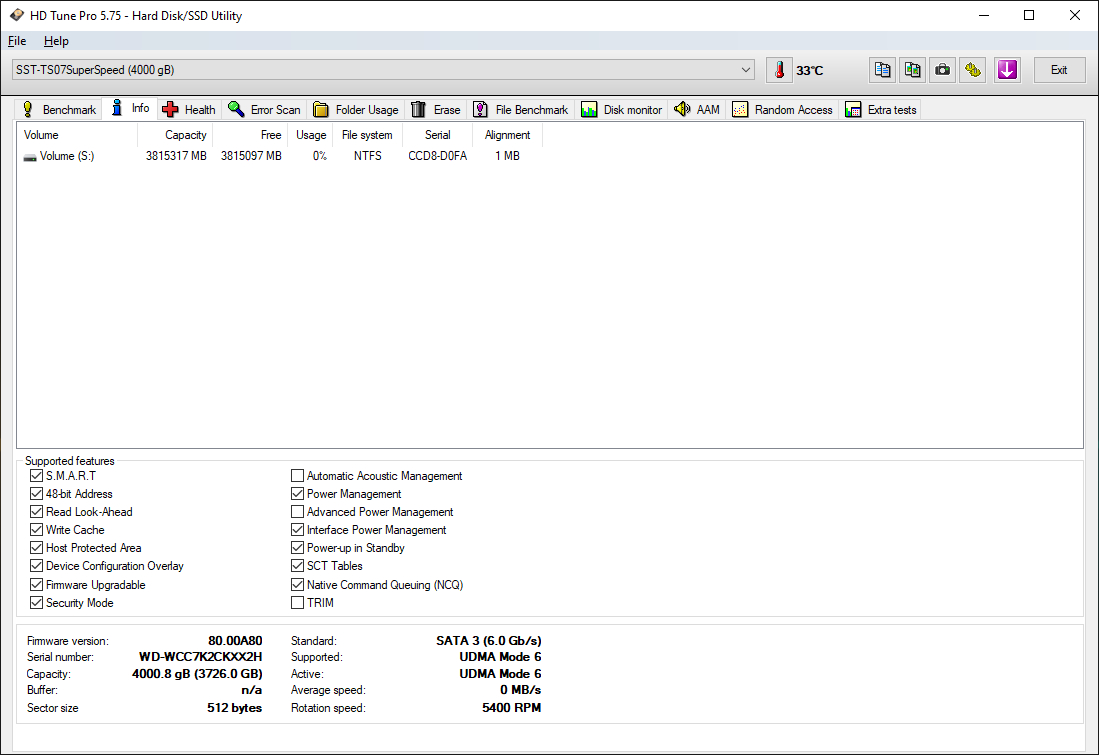This screenshot has width=1099, height=755.
Task: Click the HD Tune Pro title bar icon
Action: coord(16,15)
